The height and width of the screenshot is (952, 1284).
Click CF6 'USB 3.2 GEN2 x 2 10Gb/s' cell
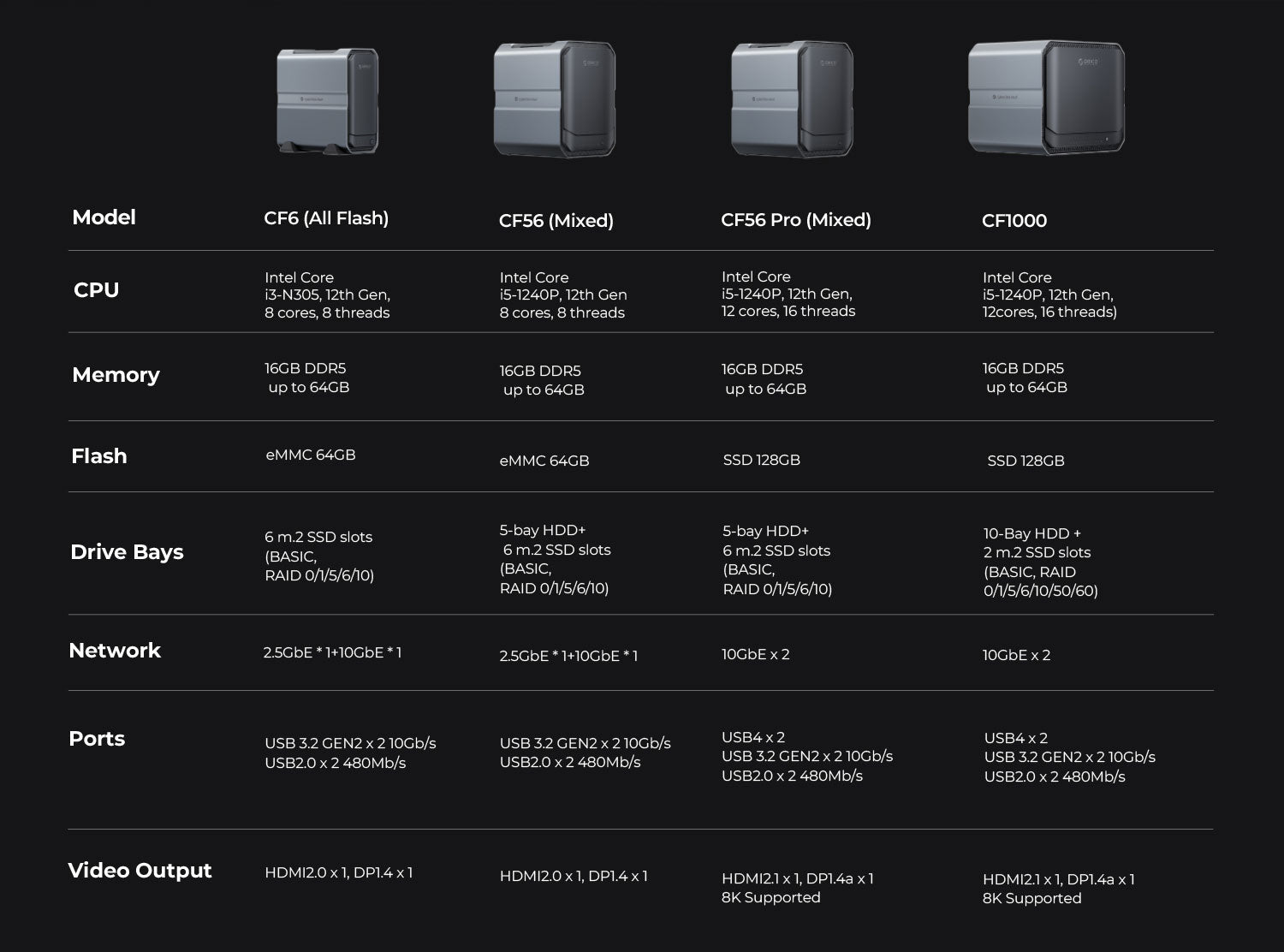coord(350,744)
